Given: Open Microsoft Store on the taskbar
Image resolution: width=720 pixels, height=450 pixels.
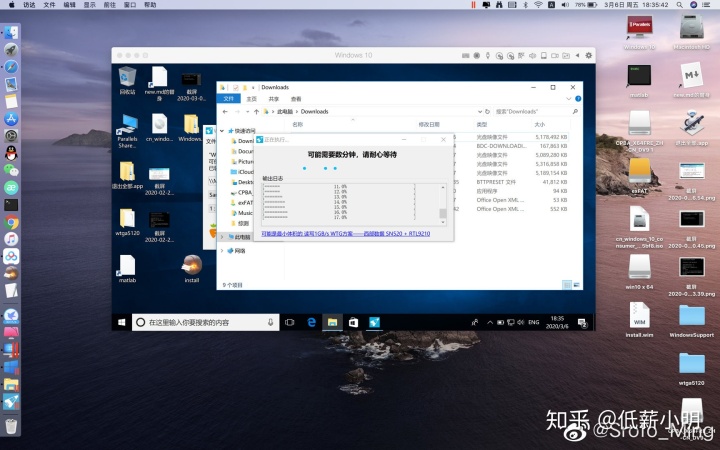Looking at the screenshot, I should point(353,322).
